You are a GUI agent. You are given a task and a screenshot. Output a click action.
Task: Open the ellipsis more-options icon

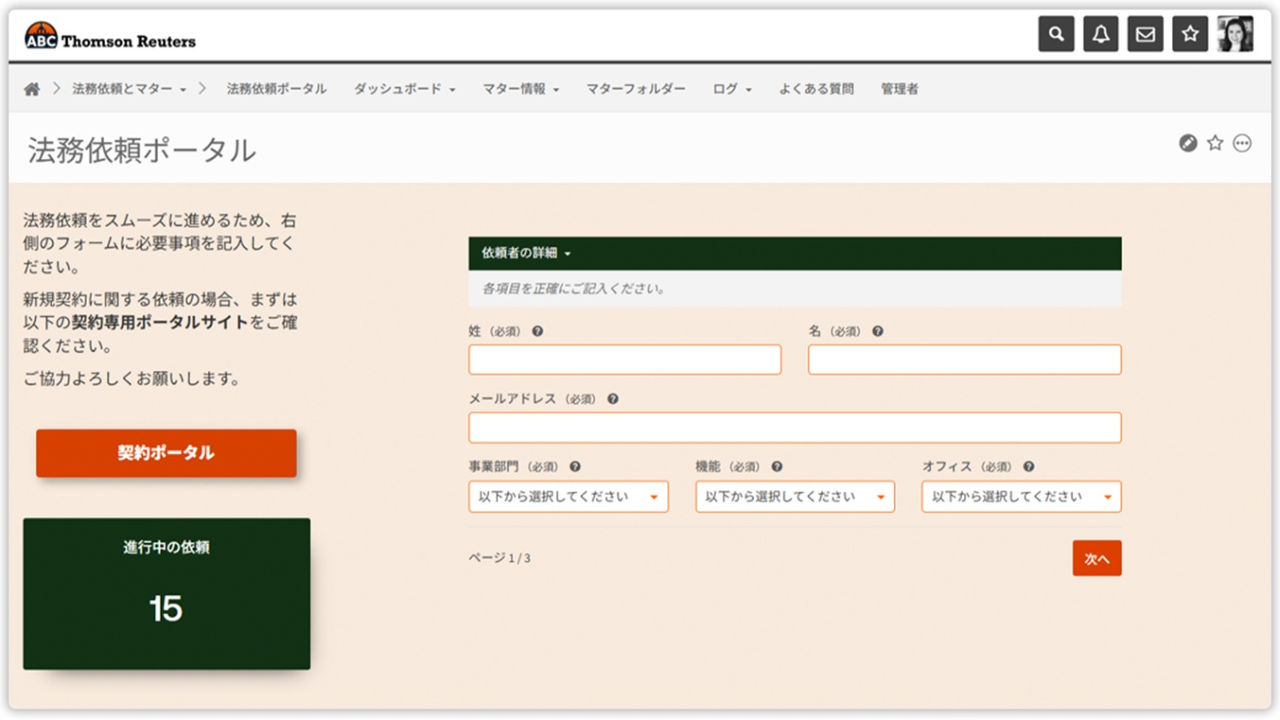point(1241,143)
